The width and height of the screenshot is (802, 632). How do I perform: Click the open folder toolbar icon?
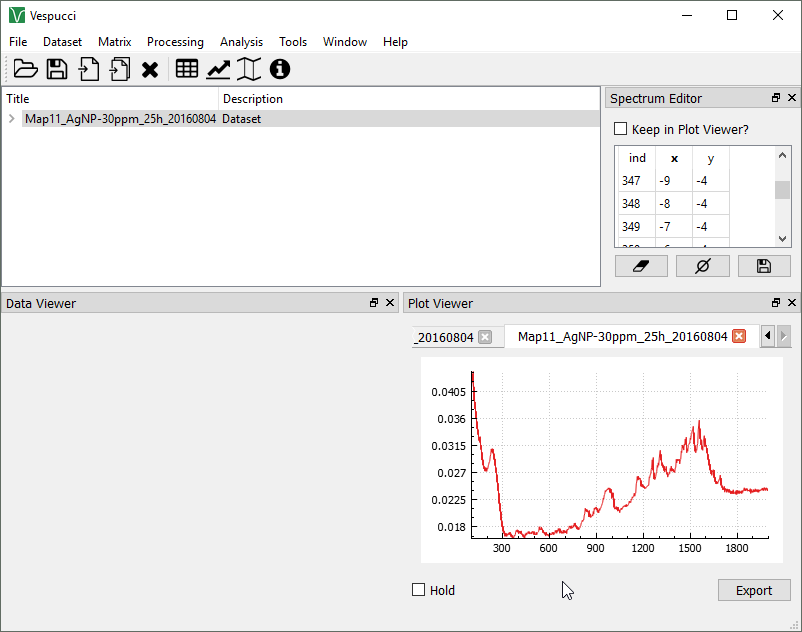(x=25, y=69)
